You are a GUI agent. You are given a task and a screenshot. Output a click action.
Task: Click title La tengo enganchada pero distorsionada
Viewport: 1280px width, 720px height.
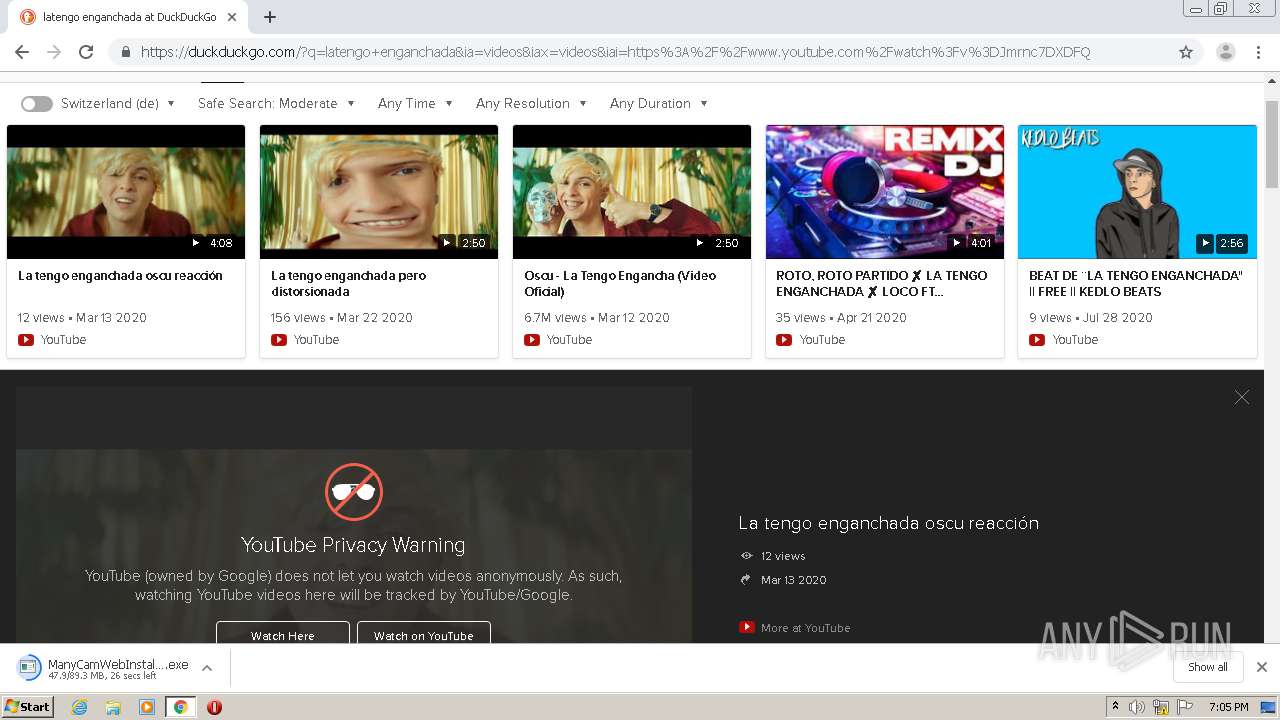pos(348,284)
